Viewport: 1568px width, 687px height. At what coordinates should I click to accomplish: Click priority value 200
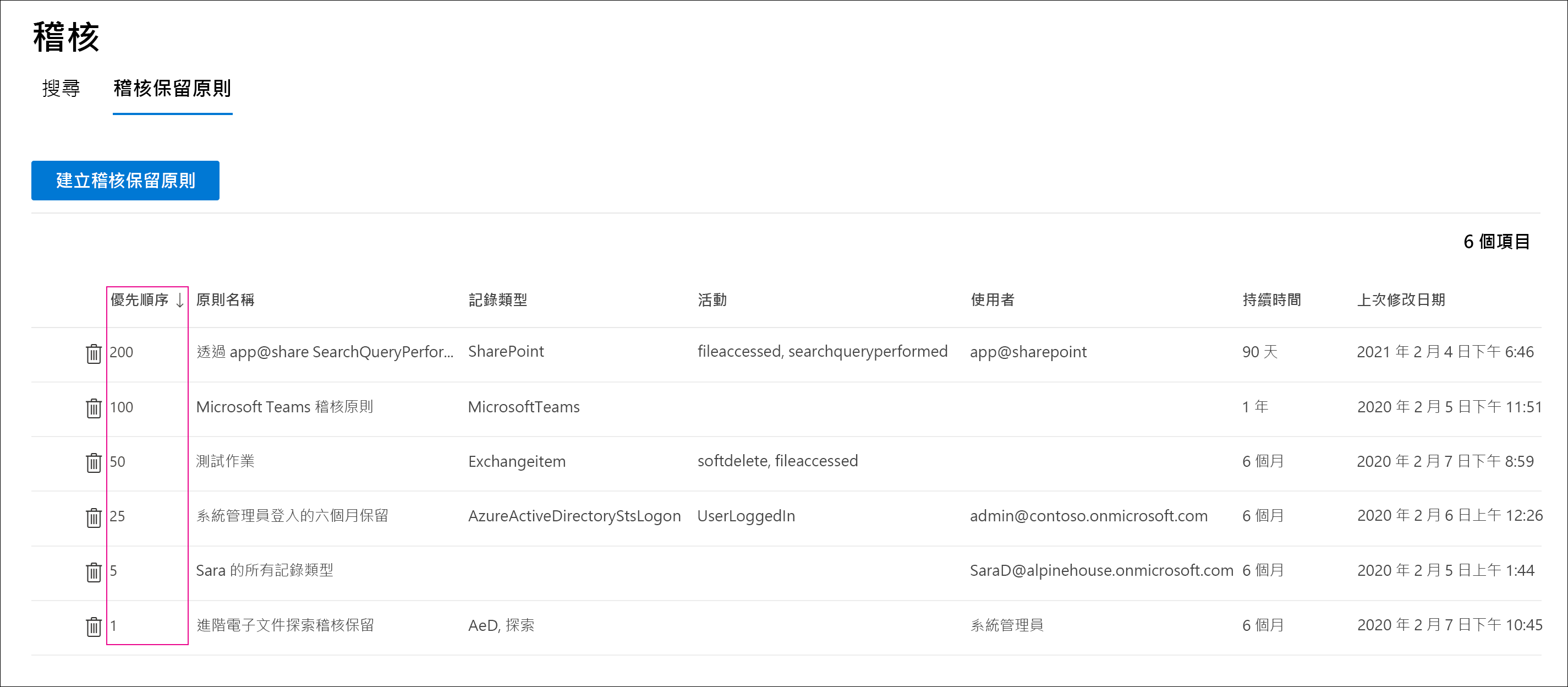[121, 352]
